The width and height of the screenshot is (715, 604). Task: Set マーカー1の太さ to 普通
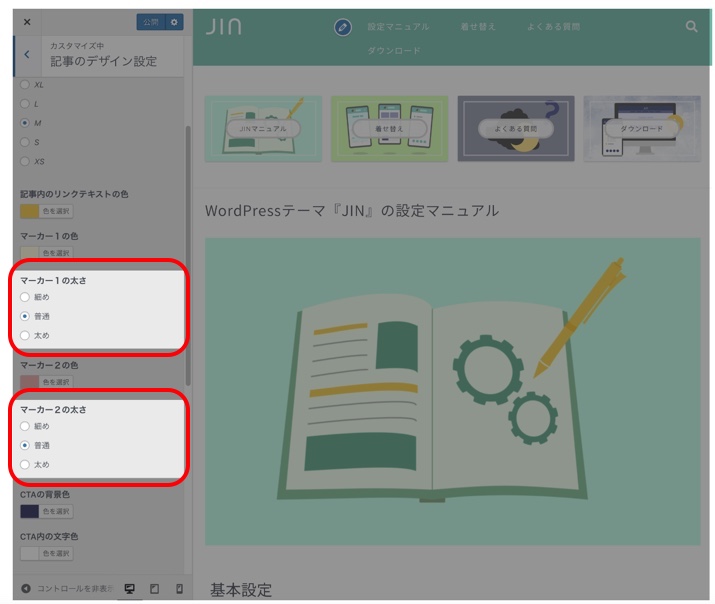pyautogui.click(x=25, y=316)
